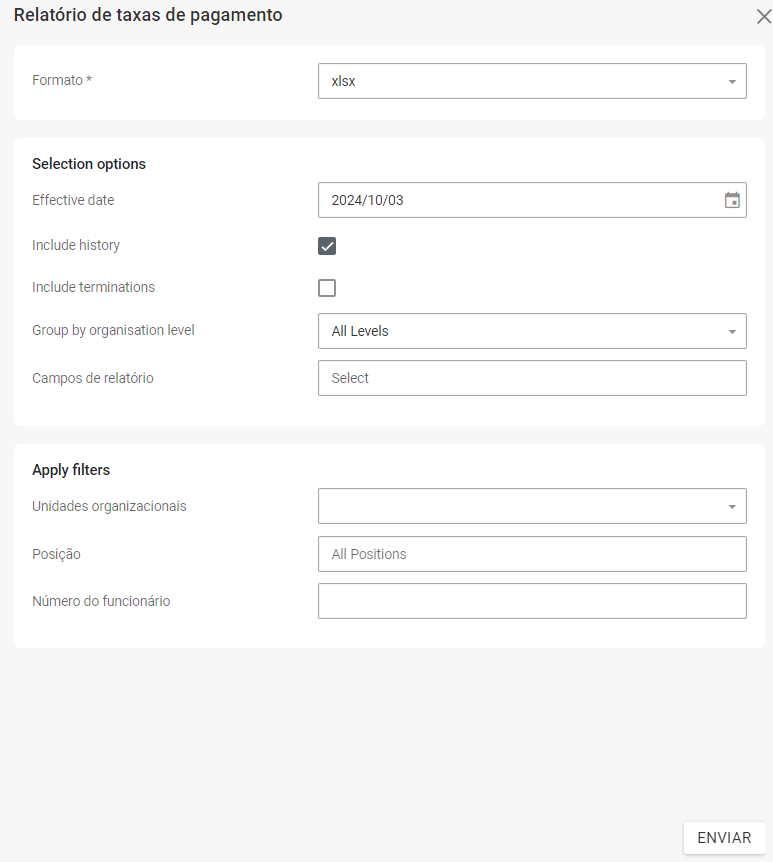
Task: Enable the Include terminations checkbox
Action: pos(327,288)
